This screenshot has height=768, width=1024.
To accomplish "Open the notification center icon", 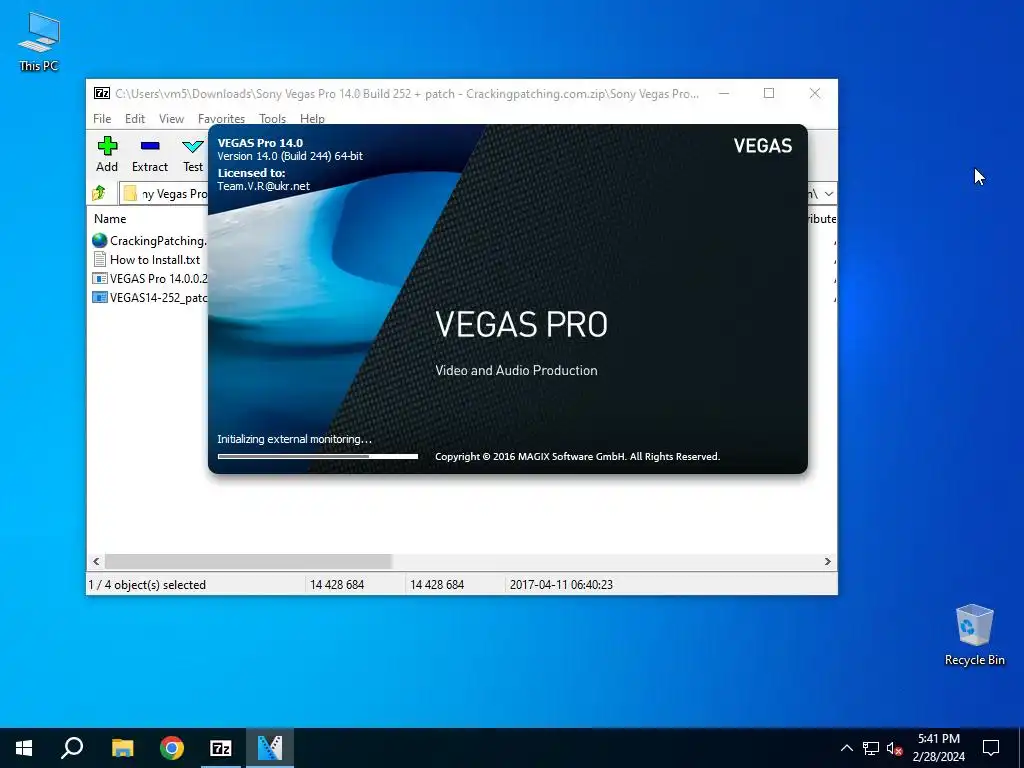I will point(991,748).
